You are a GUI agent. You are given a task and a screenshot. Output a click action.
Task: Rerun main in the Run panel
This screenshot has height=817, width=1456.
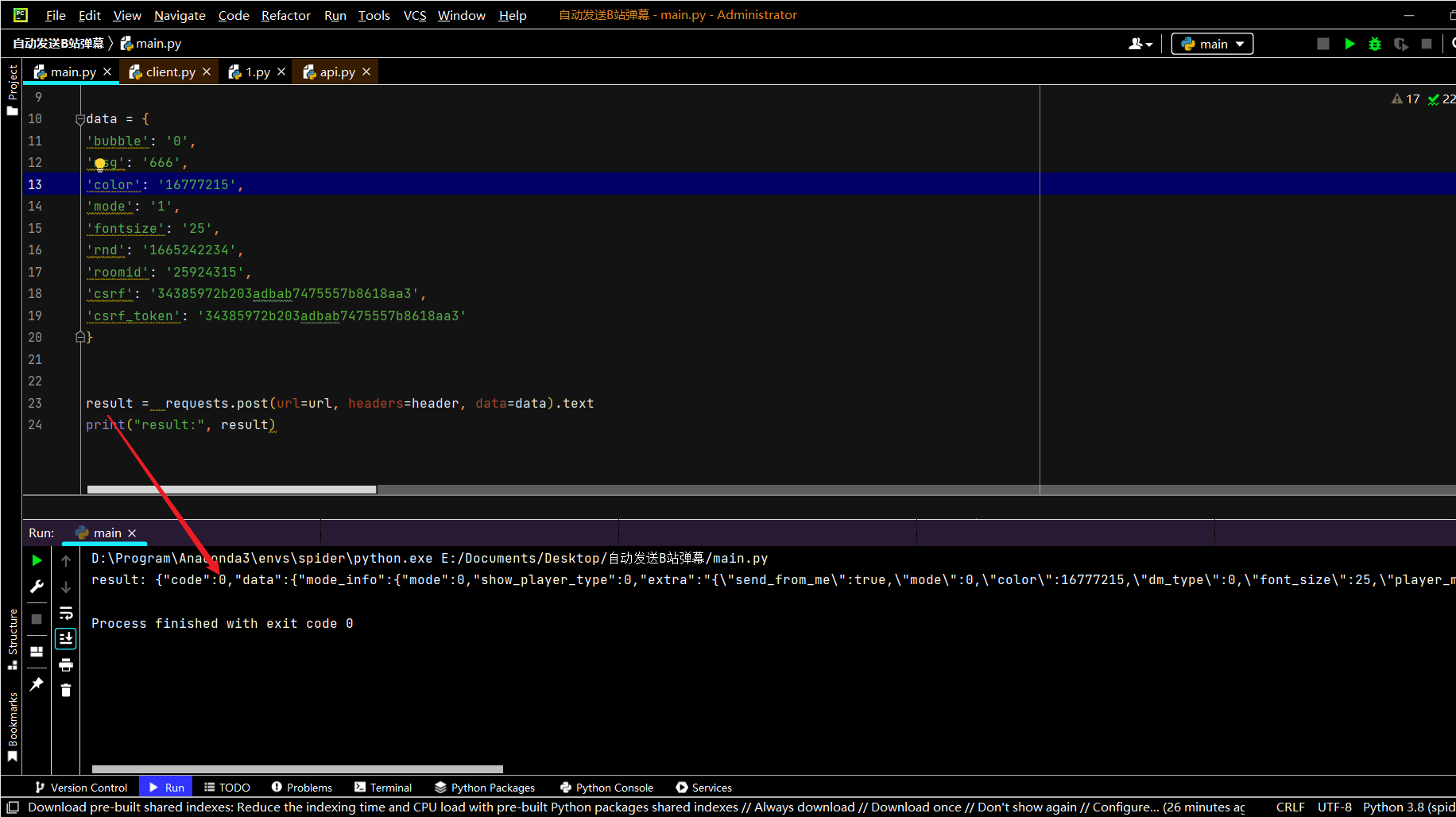37,560
